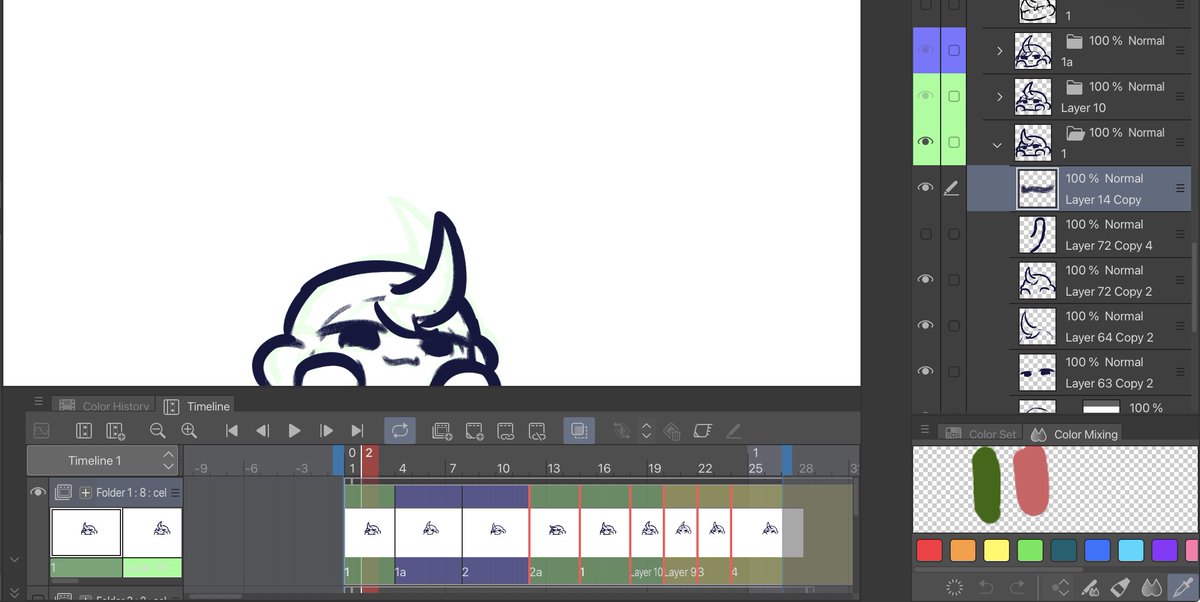Zoom in the timeline view

pyautogui.click(x=189, y=431)
